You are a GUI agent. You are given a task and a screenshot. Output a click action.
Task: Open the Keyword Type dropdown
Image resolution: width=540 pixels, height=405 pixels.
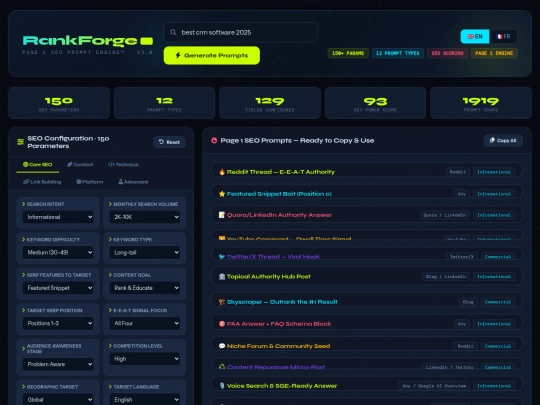pyautogui.click(x=145, y=252)
